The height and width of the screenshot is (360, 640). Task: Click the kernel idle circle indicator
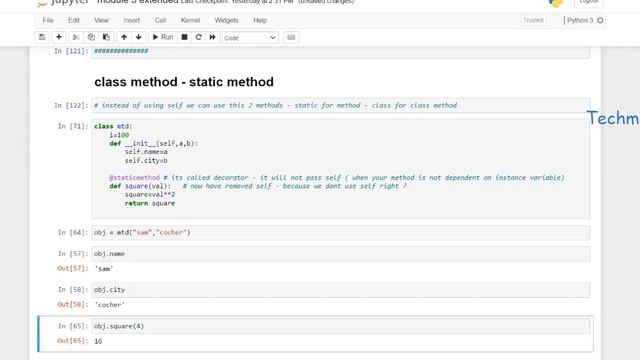point(600,20)
